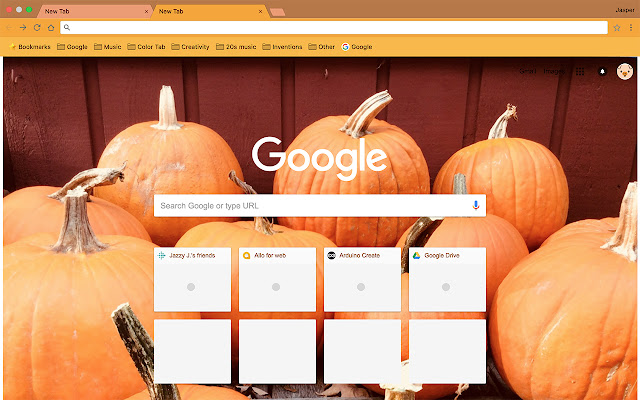Start voice search with the microphone icon
Viewport: 640px width, 400px height.
pos(476,205)
